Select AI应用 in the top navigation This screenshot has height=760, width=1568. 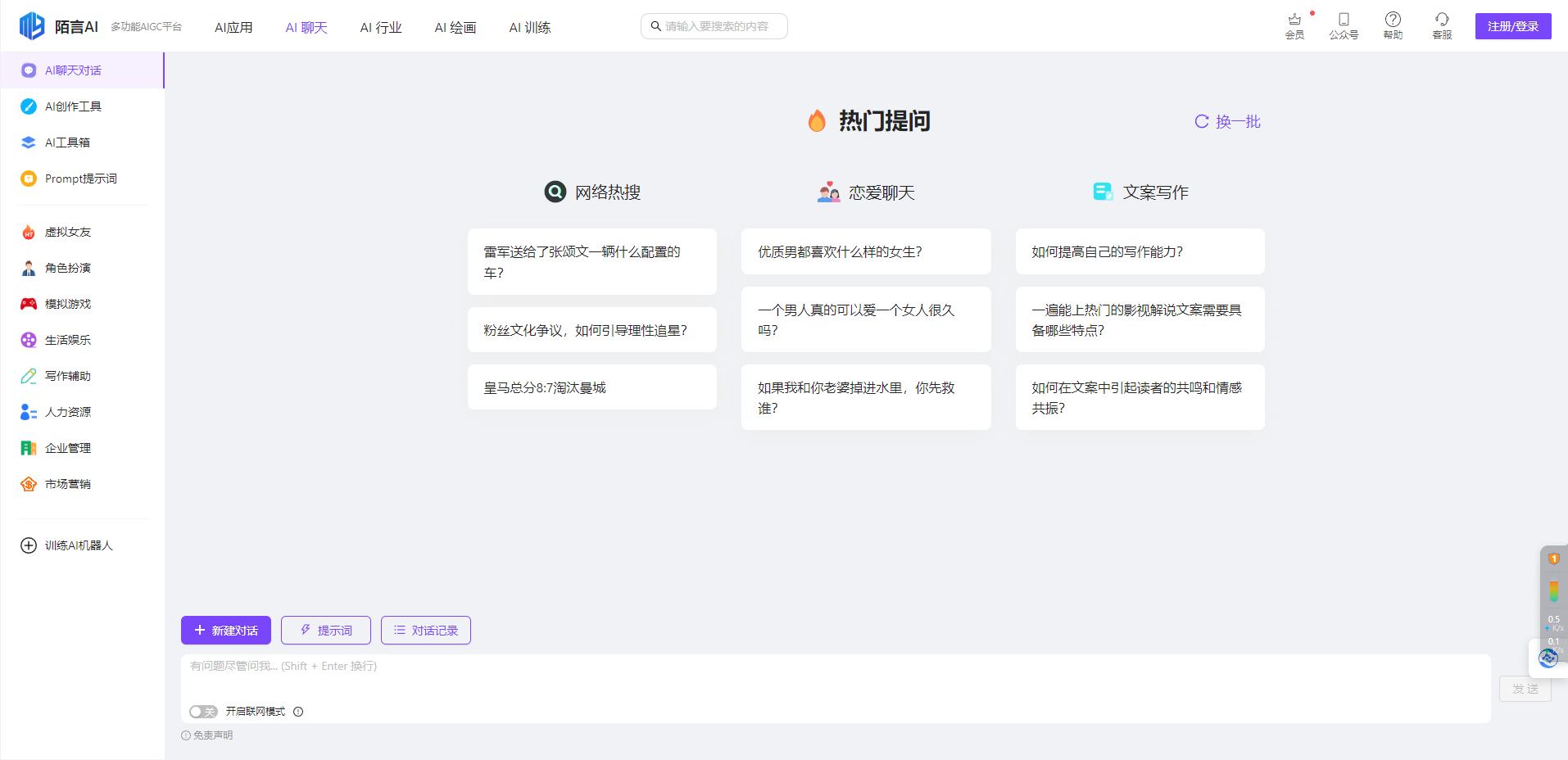(x=233, y=26)
